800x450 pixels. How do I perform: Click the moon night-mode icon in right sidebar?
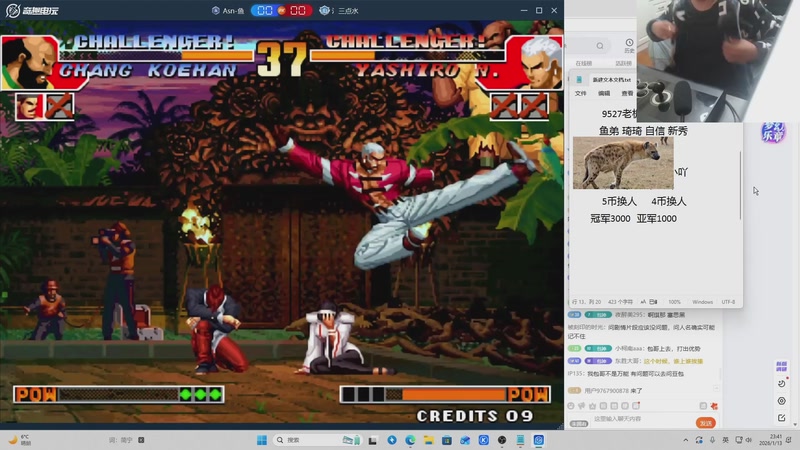tap(782, 383)
